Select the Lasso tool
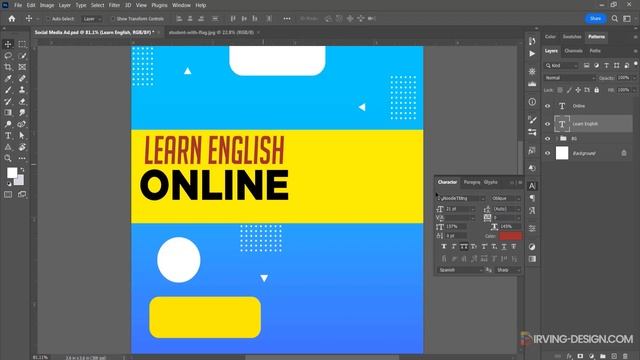 [8, 56]
